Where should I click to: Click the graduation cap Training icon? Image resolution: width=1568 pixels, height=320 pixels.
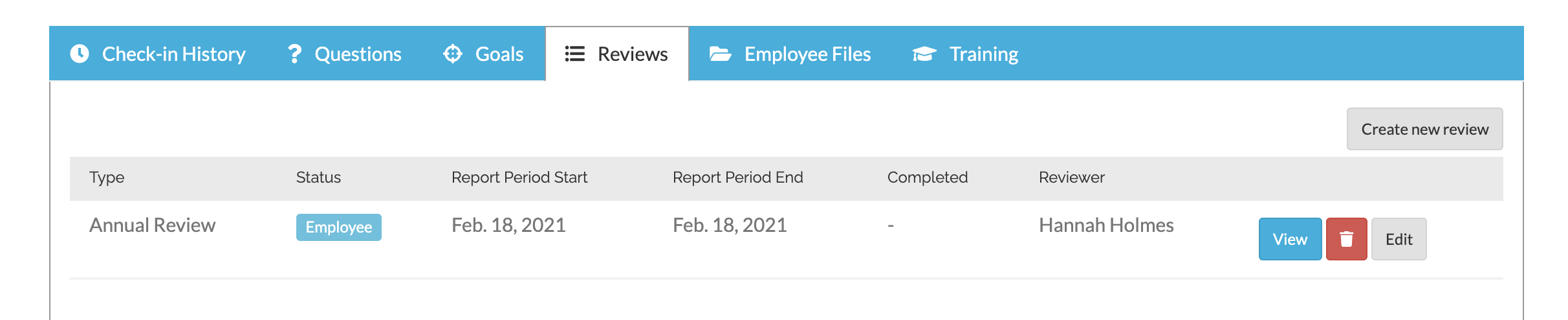click(924, 54)
